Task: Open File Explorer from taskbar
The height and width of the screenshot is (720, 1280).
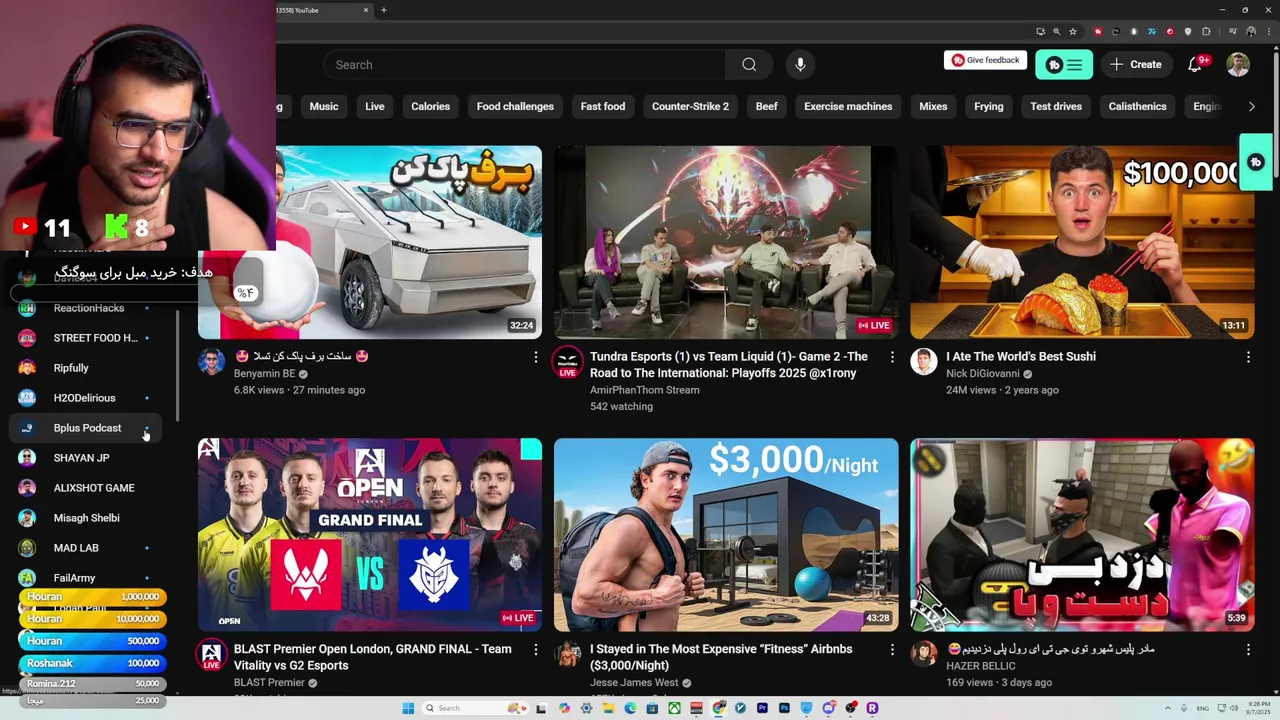Action: (608, 708)
